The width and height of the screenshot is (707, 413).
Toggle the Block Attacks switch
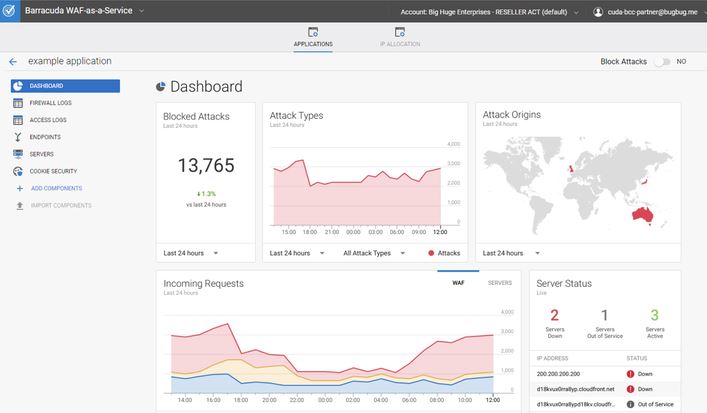click(x=662, y=62)
